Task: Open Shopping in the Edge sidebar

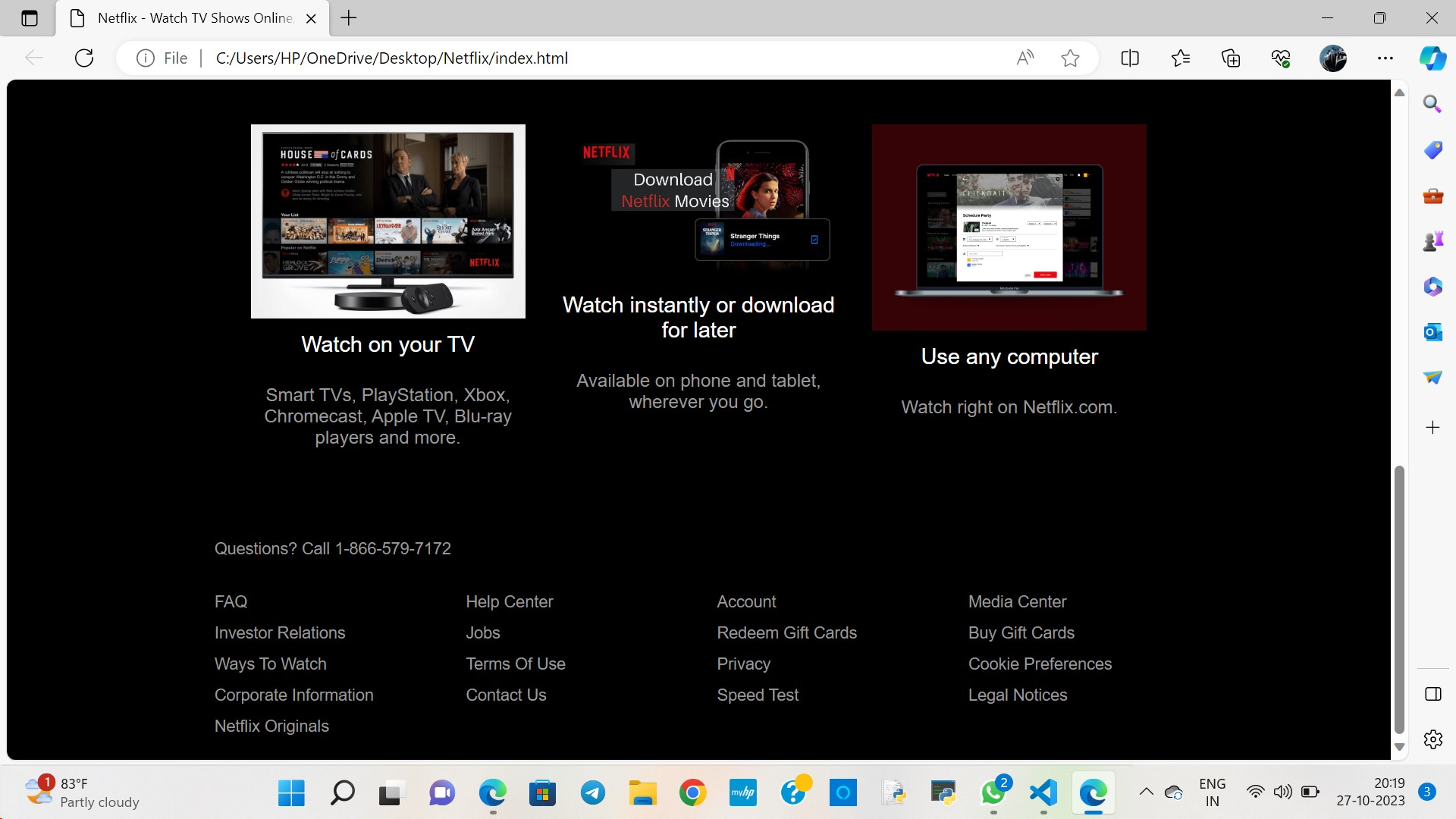Action: pyautogui.click(x=1432, y=150)
